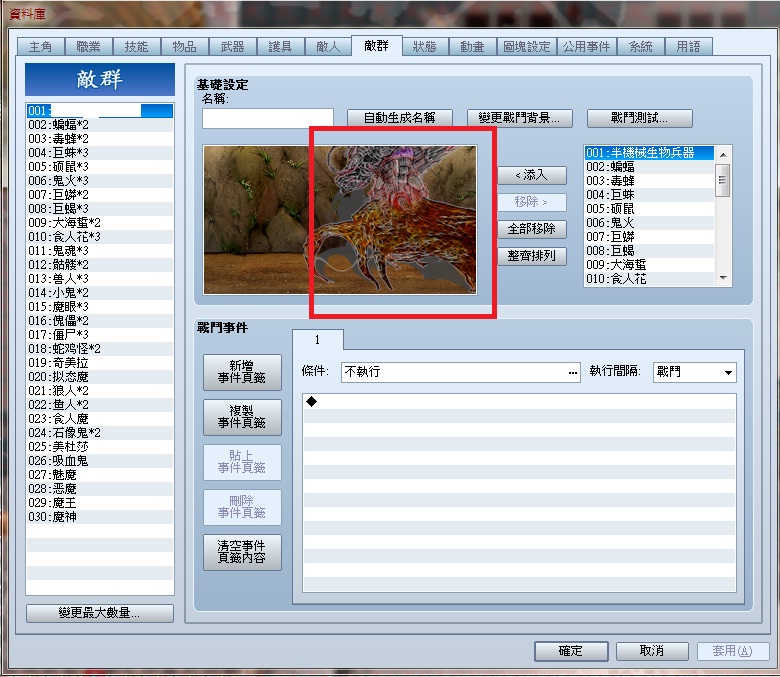Open the 職業 tab
Screen dimensions: 780x677
click(x=89, y=46)
